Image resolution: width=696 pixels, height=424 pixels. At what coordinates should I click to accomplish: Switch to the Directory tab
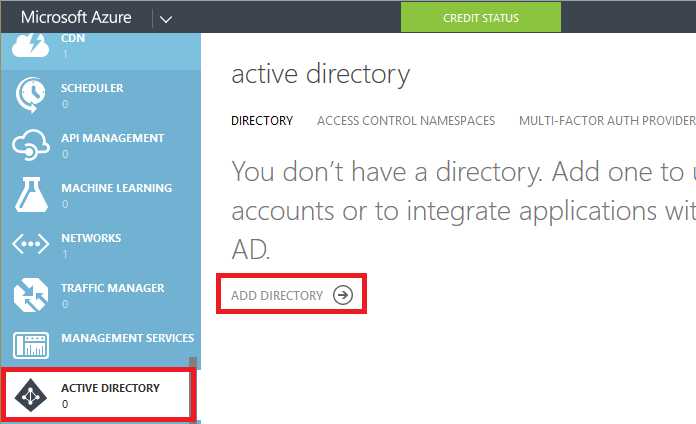click(x=262, y=121)
